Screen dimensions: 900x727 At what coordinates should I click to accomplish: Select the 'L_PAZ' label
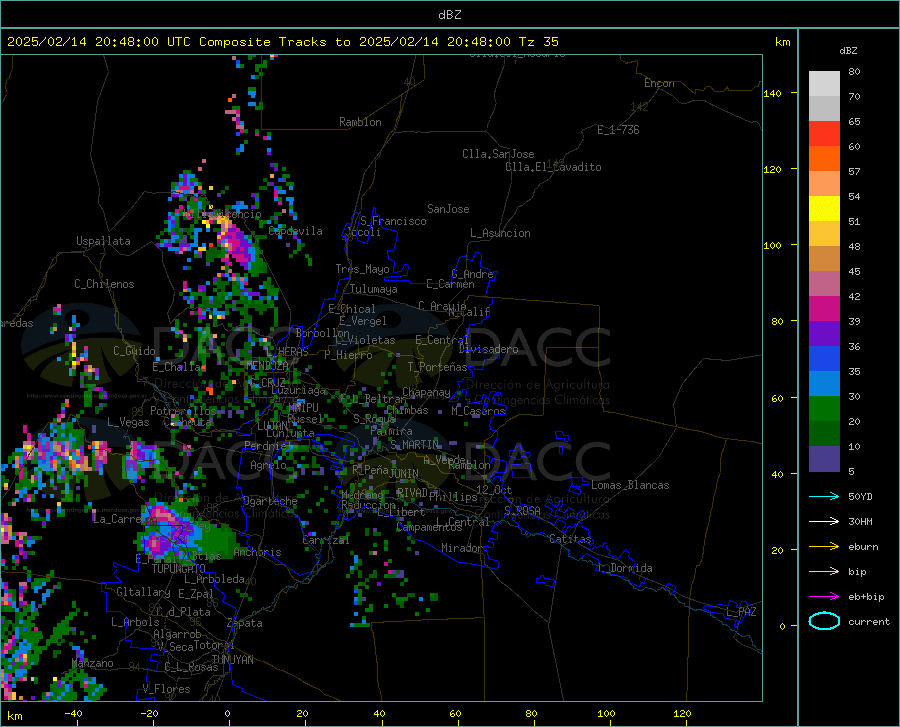pos(741,612)
